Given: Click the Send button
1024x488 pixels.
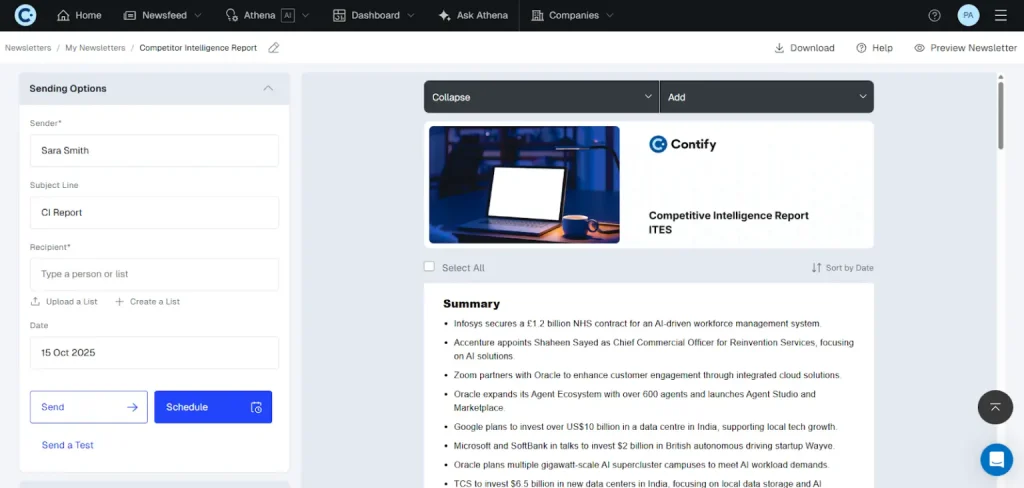Looking at the screenshot, I should (89, 407).
